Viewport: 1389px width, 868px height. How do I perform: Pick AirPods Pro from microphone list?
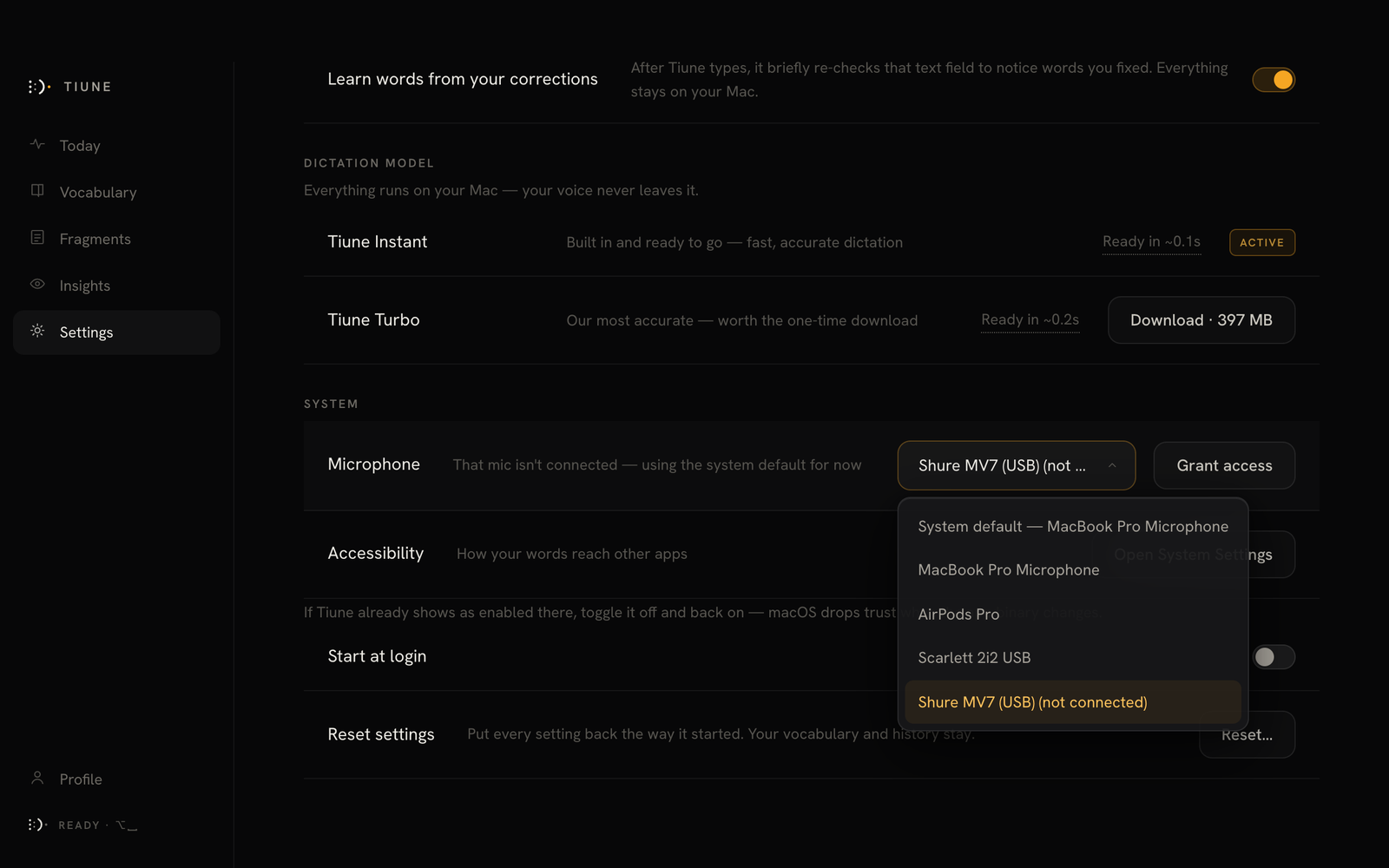tap(1073, 614)
